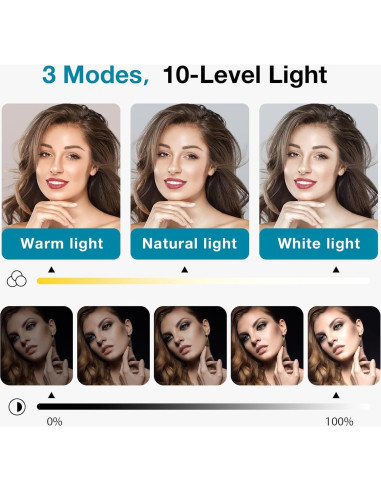Click the black-to-white brightness slider
Image resolution: width=381 pixels, height=492 pixels.
click(x=203, y=406)
